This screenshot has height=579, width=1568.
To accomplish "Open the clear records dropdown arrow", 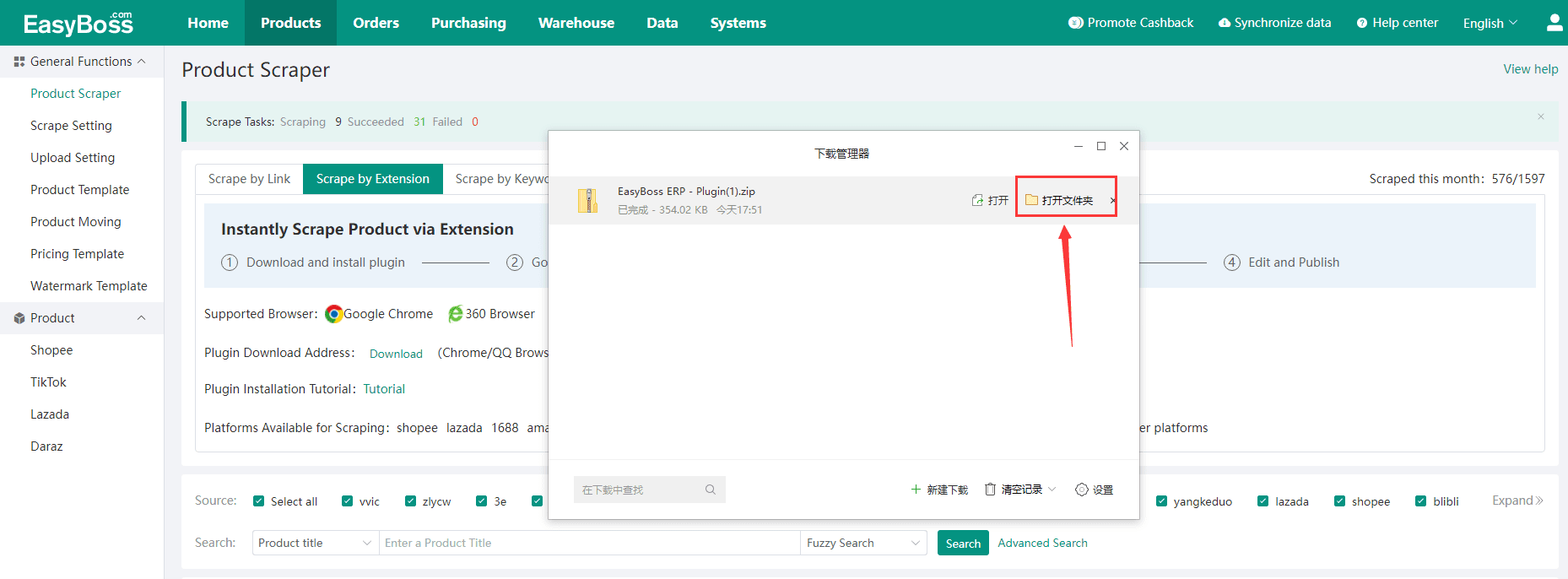I will (1052, 490).
